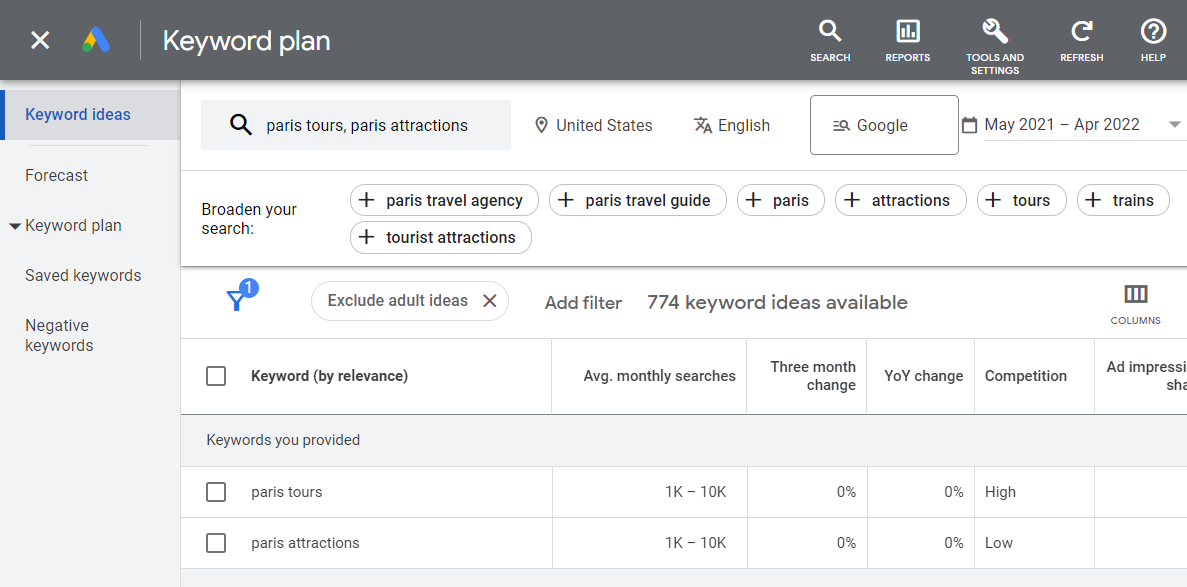The width and height of the screenshot is (1187, 587).
Task: Expand the Keyword plan sidebar section
Action: [15, 226]
